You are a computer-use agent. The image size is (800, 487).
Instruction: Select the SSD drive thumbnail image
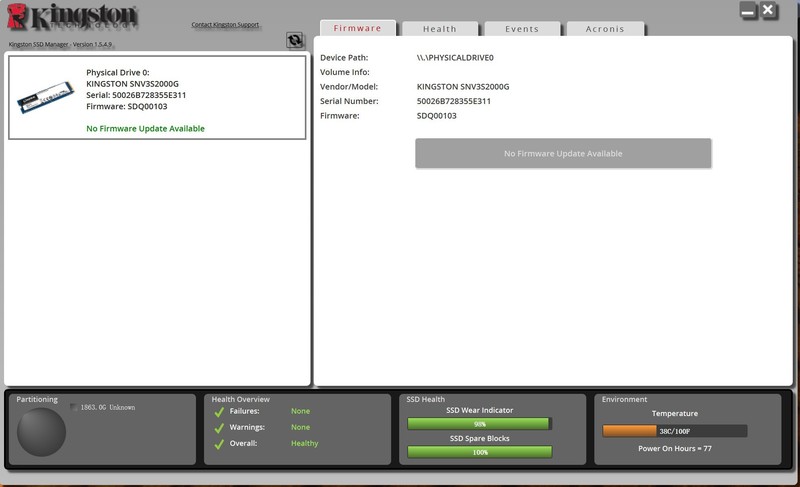tap(45, 97)
